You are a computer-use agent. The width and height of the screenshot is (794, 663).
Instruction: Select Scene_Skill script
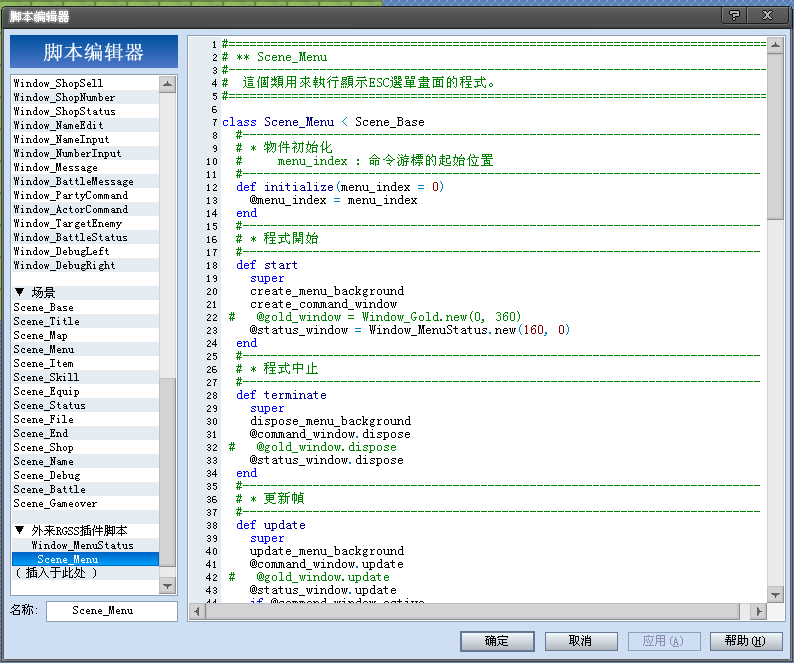[x=85, y=377]
